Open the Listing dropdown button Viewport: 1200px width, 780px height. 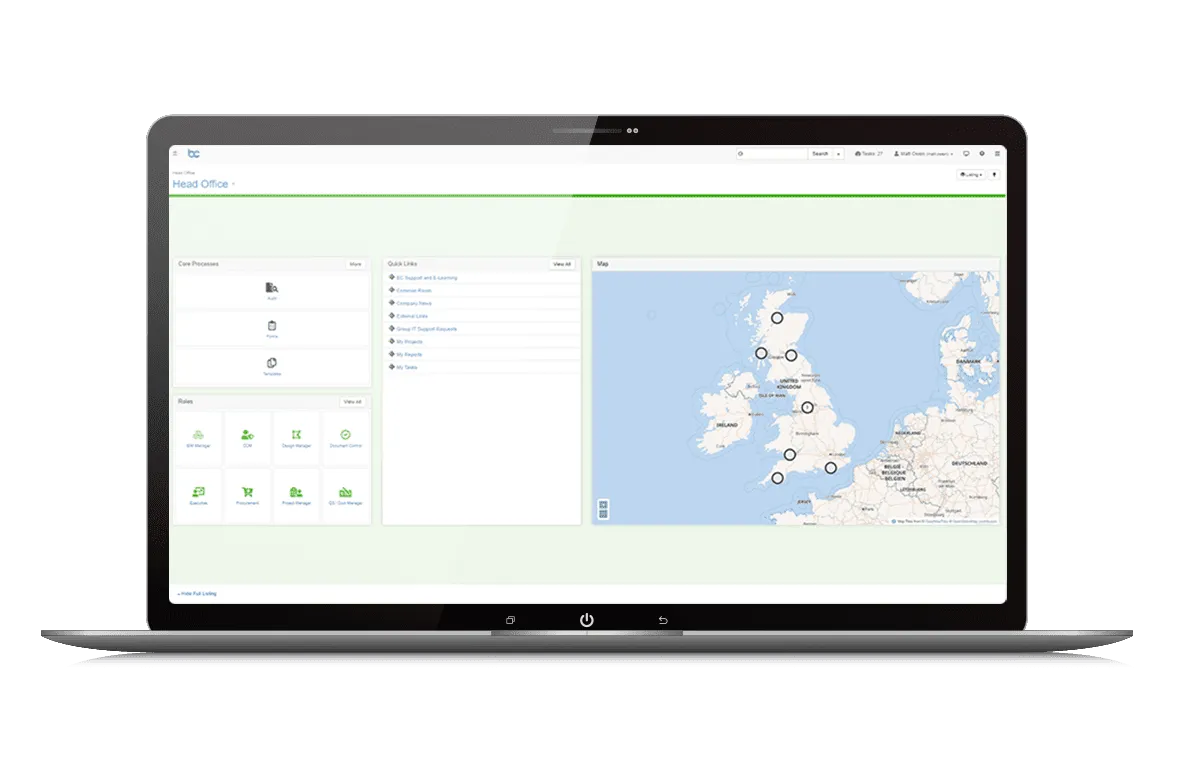click(x=970, y=174)
